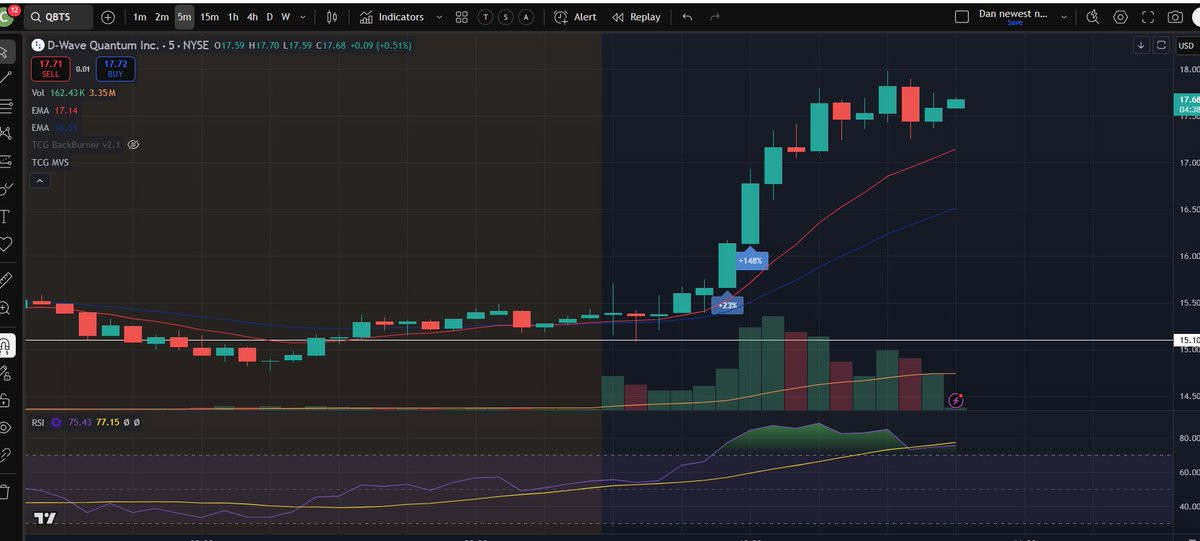Switch to the 2m timeframe
1200x541 pixels.
click(x=161, y=17)
